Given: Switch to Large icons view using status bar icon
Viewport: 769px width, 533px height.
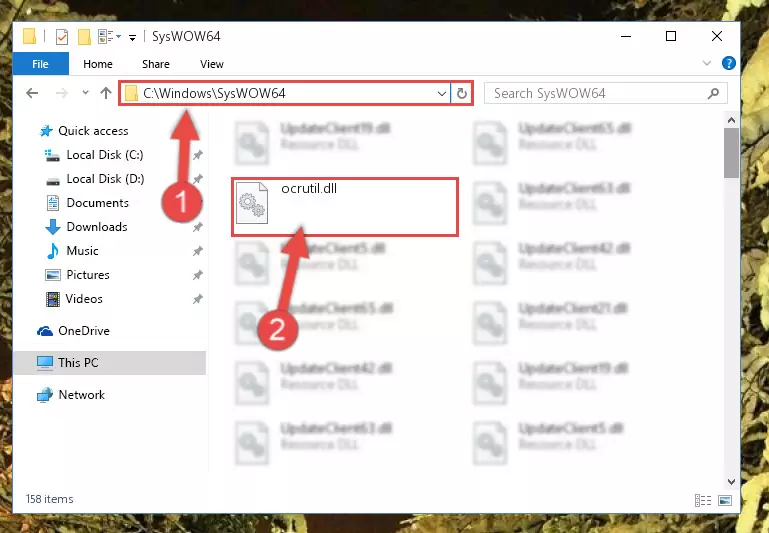Looking at the screenshot, I should 724,500.
